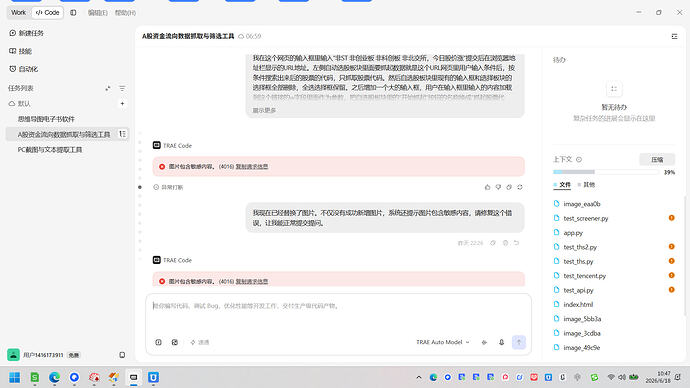Switch to Work mode

(x=18, y=13)
